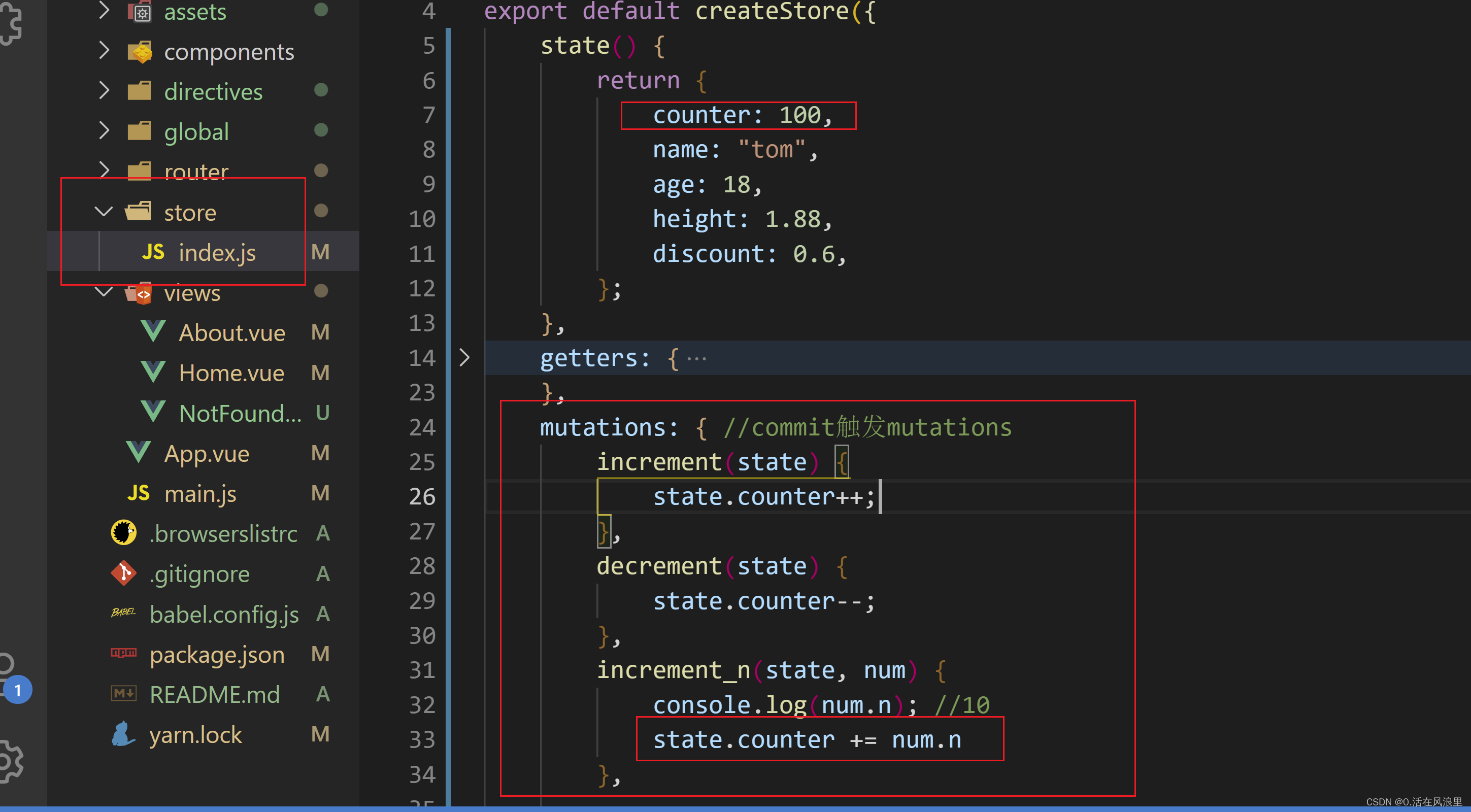Click the Babel icon of babel.config.js
This screenshot has height=812, width=1471.
(x=123, y=613)
